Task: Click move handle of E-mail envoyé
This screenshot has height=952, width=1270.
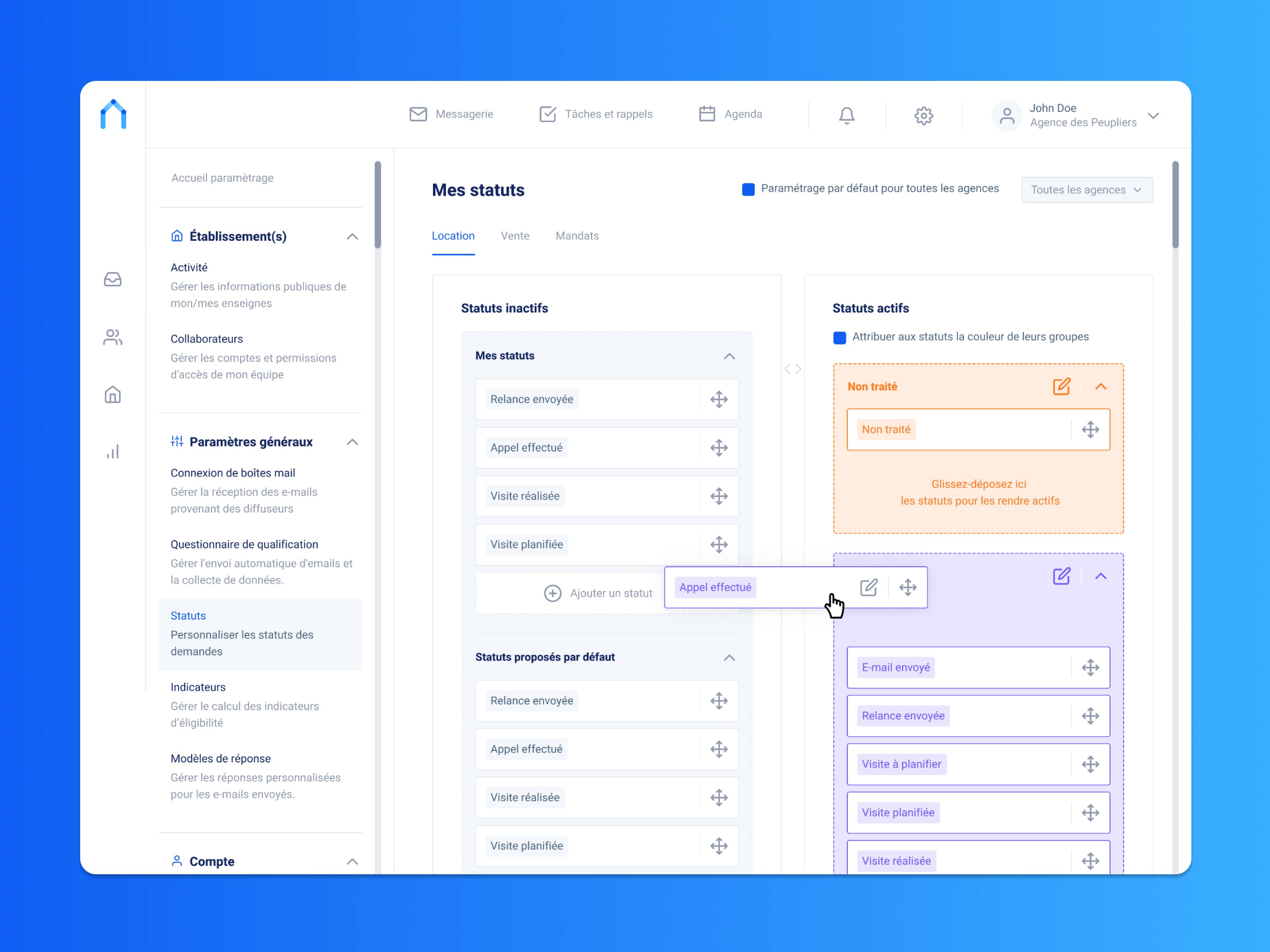Action: pos(1090,667)
